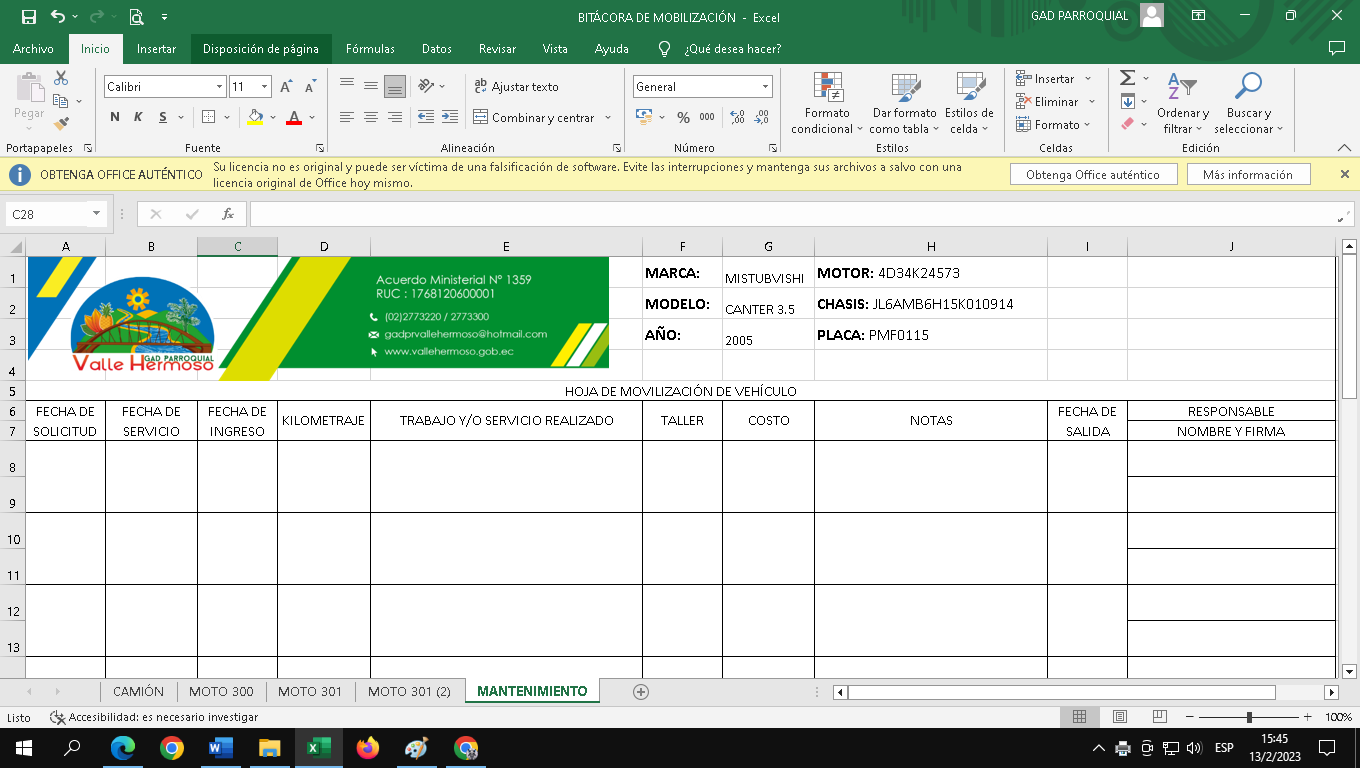Click Insert Function fx icon
Viewport: 1360px width, 768px height.
228,214
